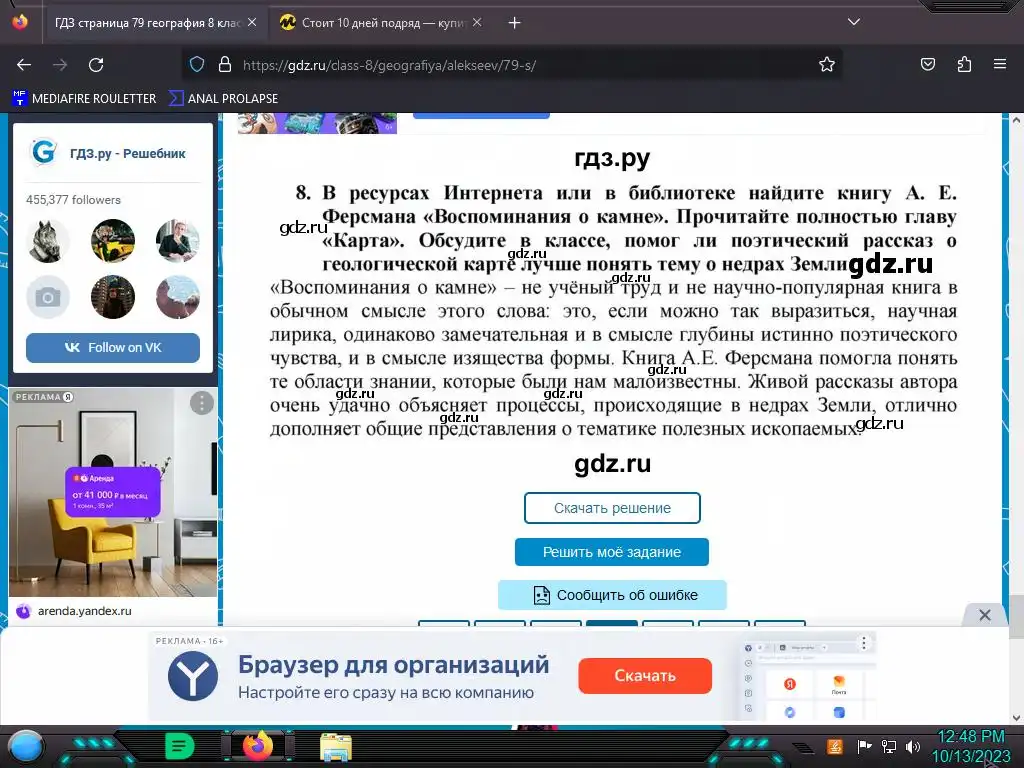Open the ГДЗ.ру - Решебник VK group link

(x=128, y=153)
